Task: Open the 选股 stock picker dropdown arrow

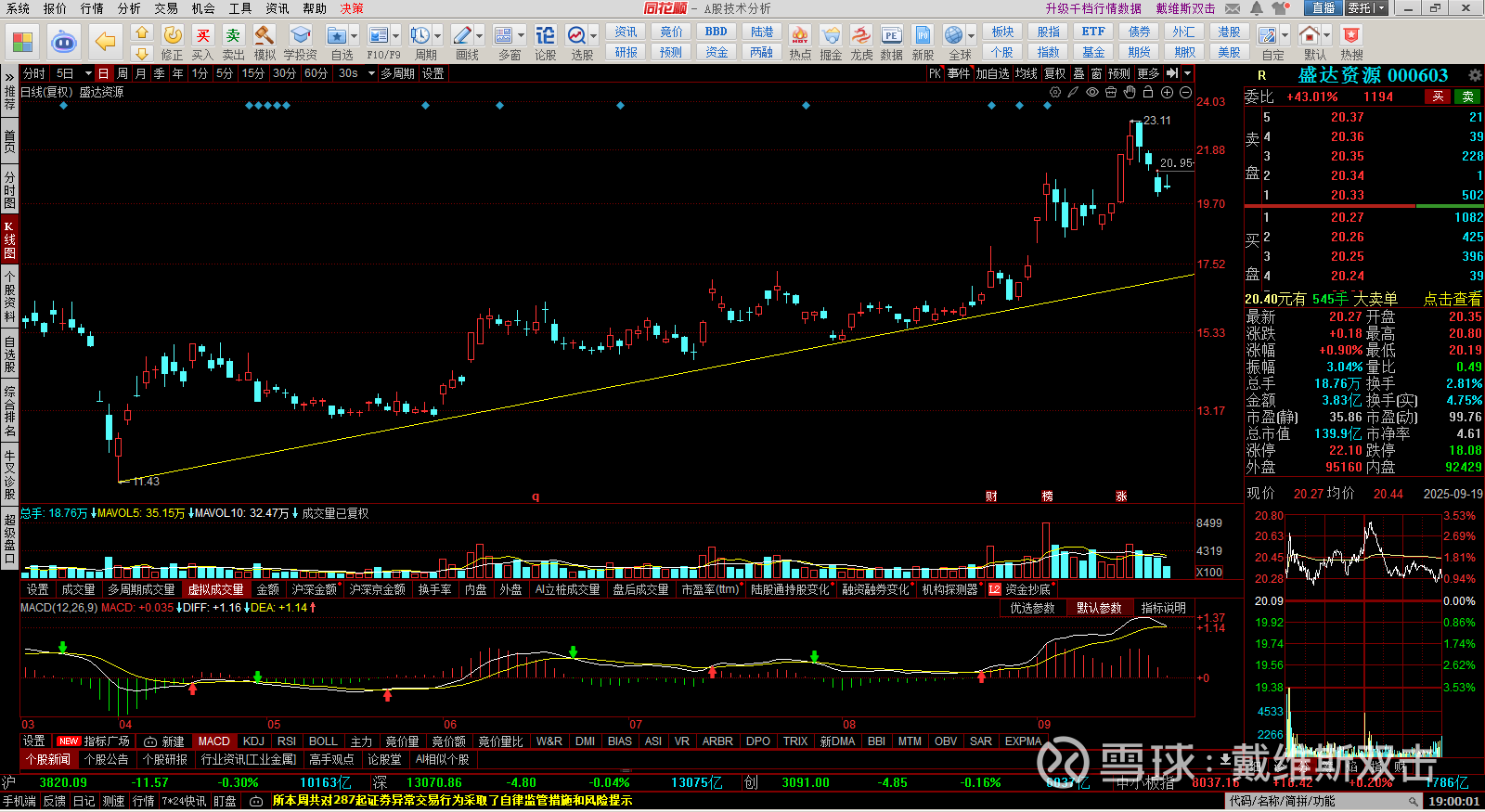Action: click(593, 36)
